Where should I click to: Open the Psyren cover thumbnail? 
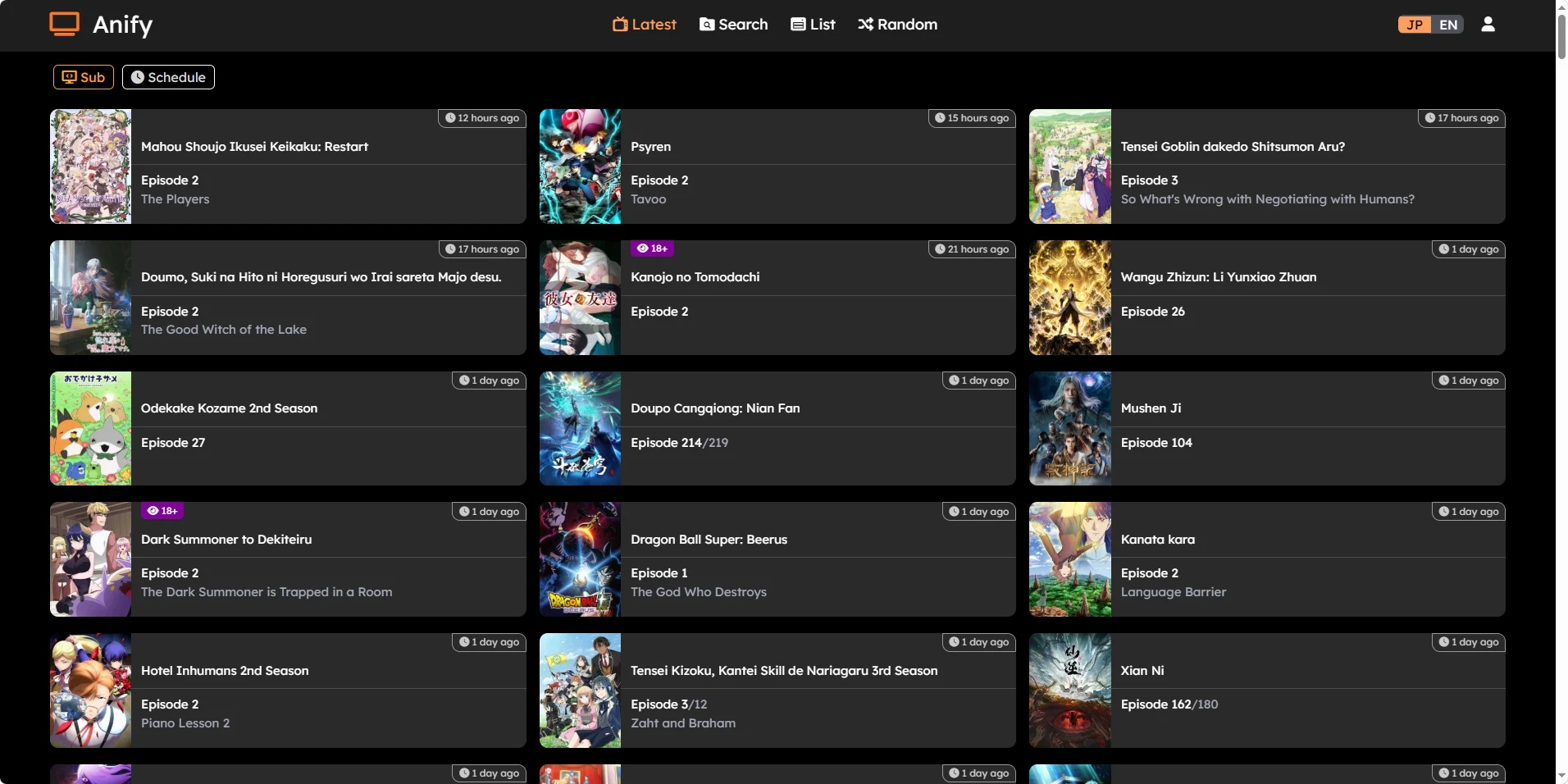point(580,166)
